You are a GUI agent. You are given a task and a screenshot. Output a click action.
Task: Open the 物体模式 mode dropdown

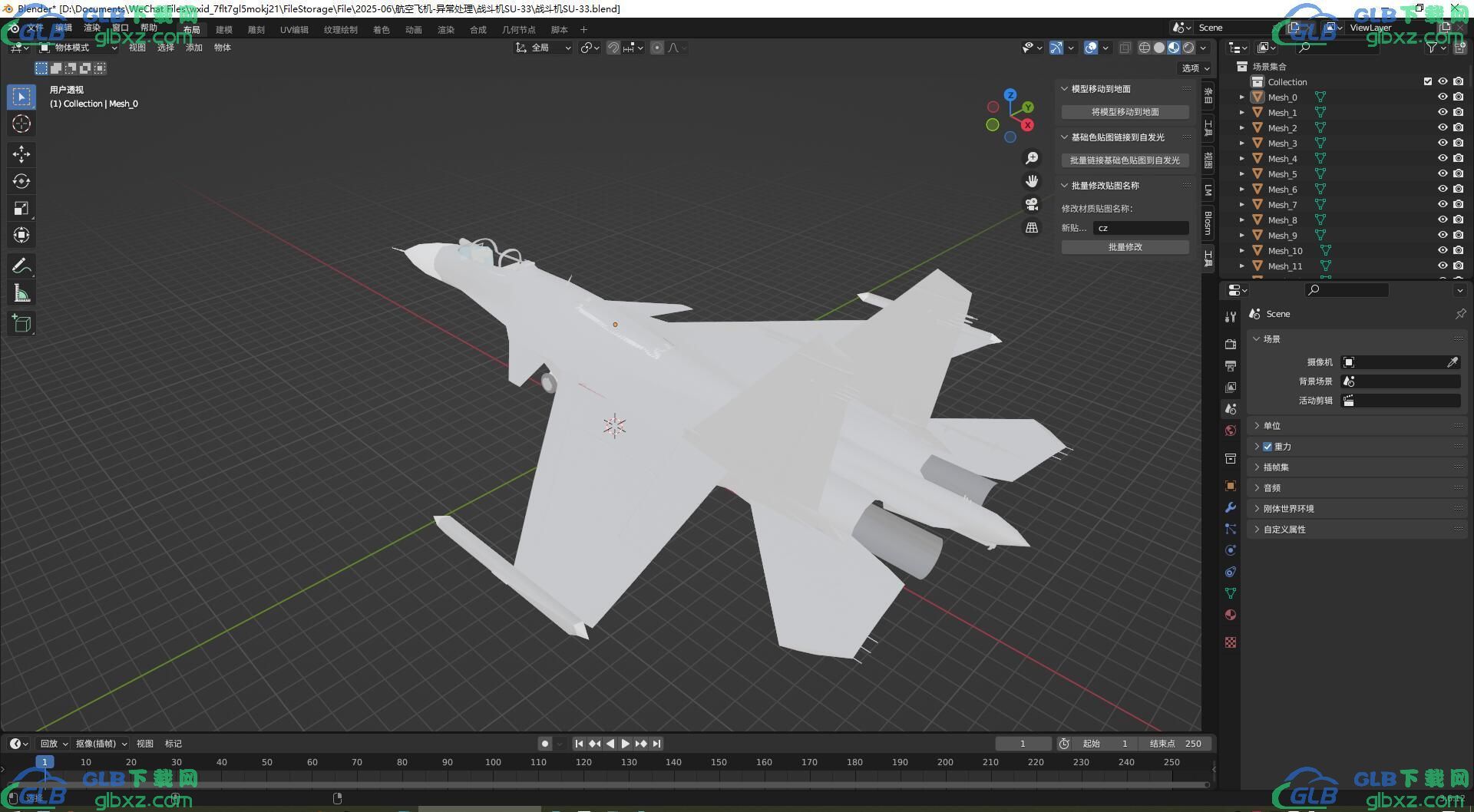click(78, 48)
